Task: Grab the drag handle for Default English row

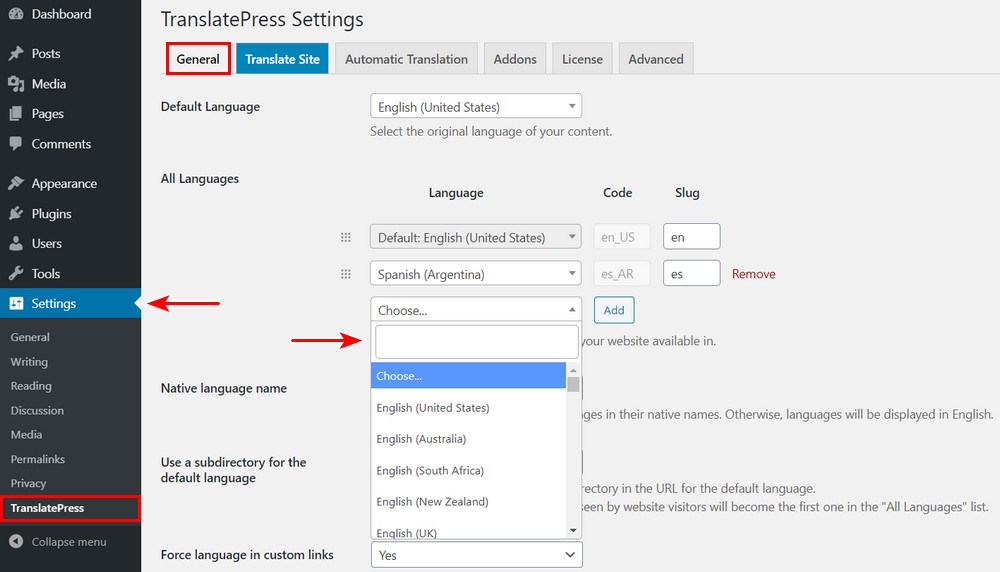Action: [346, 237]
